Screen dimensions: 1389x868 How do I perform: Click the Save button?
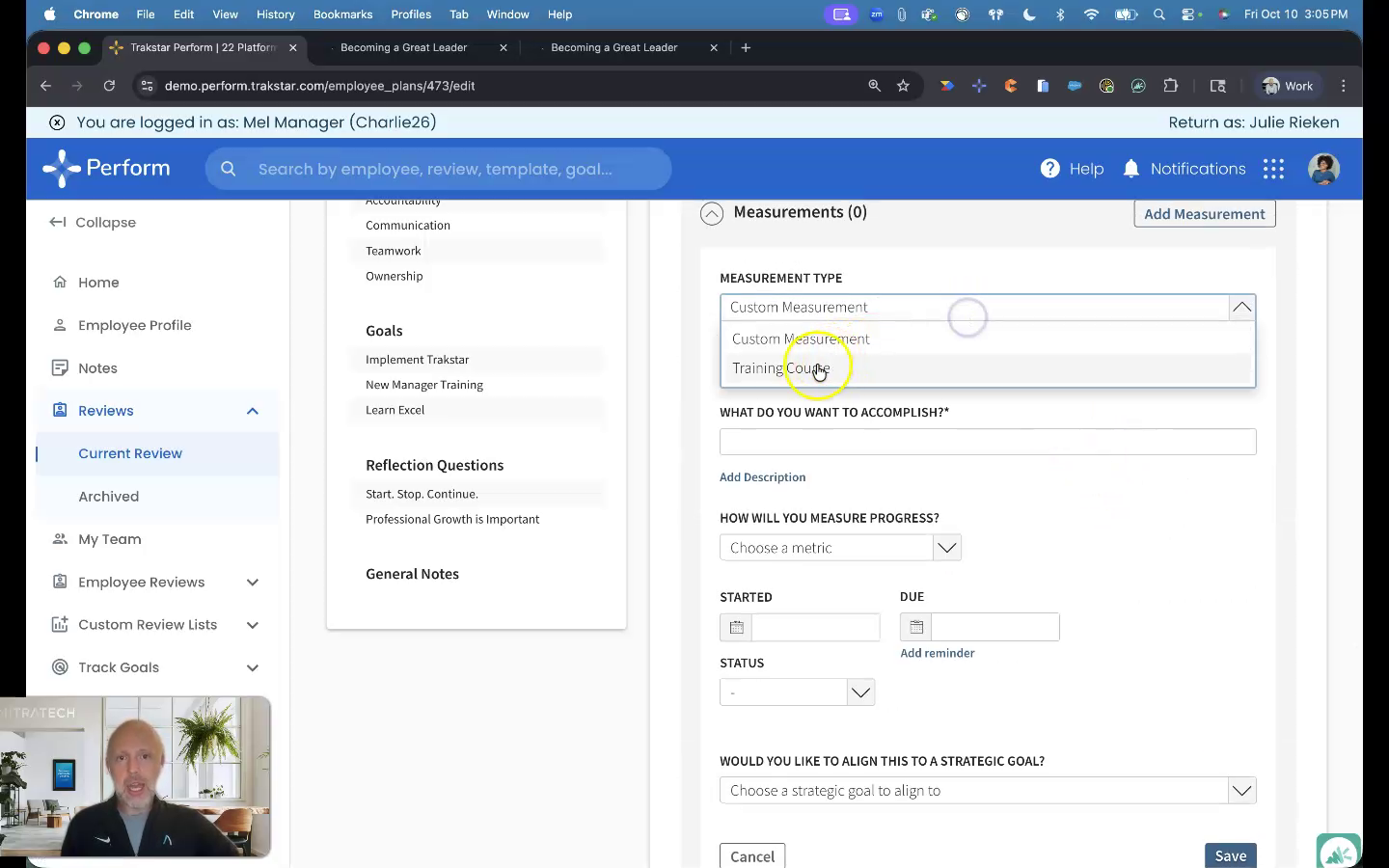pos(1230,855)
